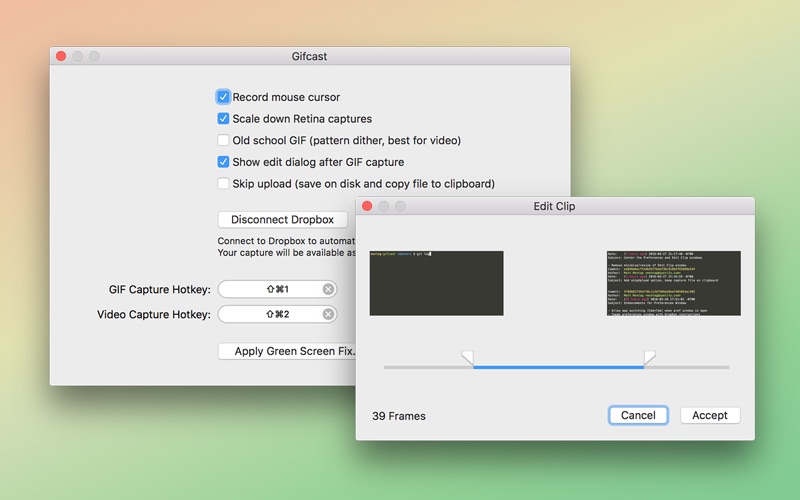Click Accept in Edit Clip dialog
This screenshot has width=800, height=500.
pos(710,415)
